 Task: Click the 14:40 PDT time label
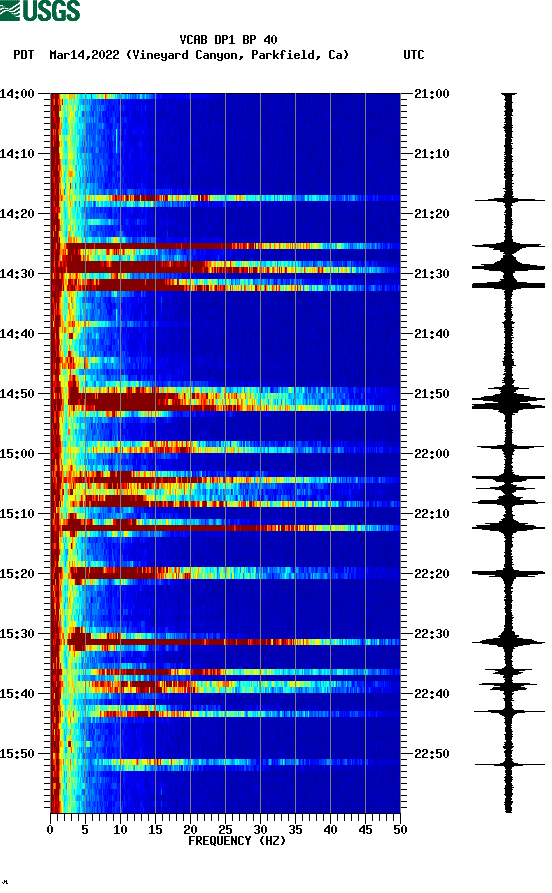17,334
